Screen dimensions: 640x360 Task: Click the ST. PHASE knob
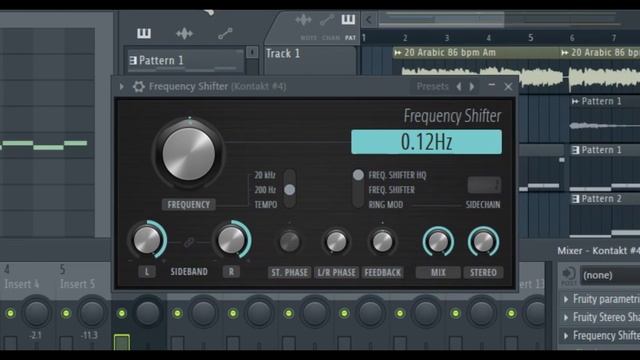click(289, 242)
